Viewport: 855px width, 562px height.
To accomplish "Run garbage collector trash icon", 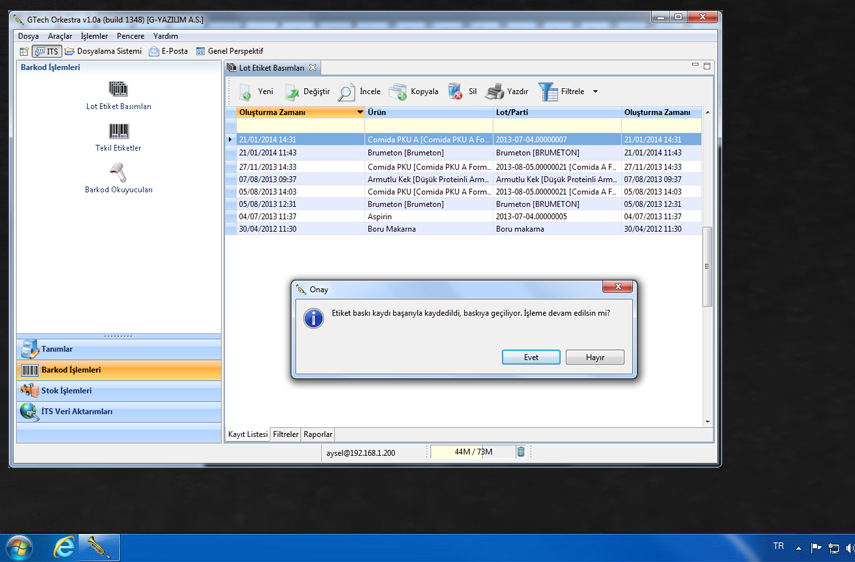I will (x=521, y=452).
